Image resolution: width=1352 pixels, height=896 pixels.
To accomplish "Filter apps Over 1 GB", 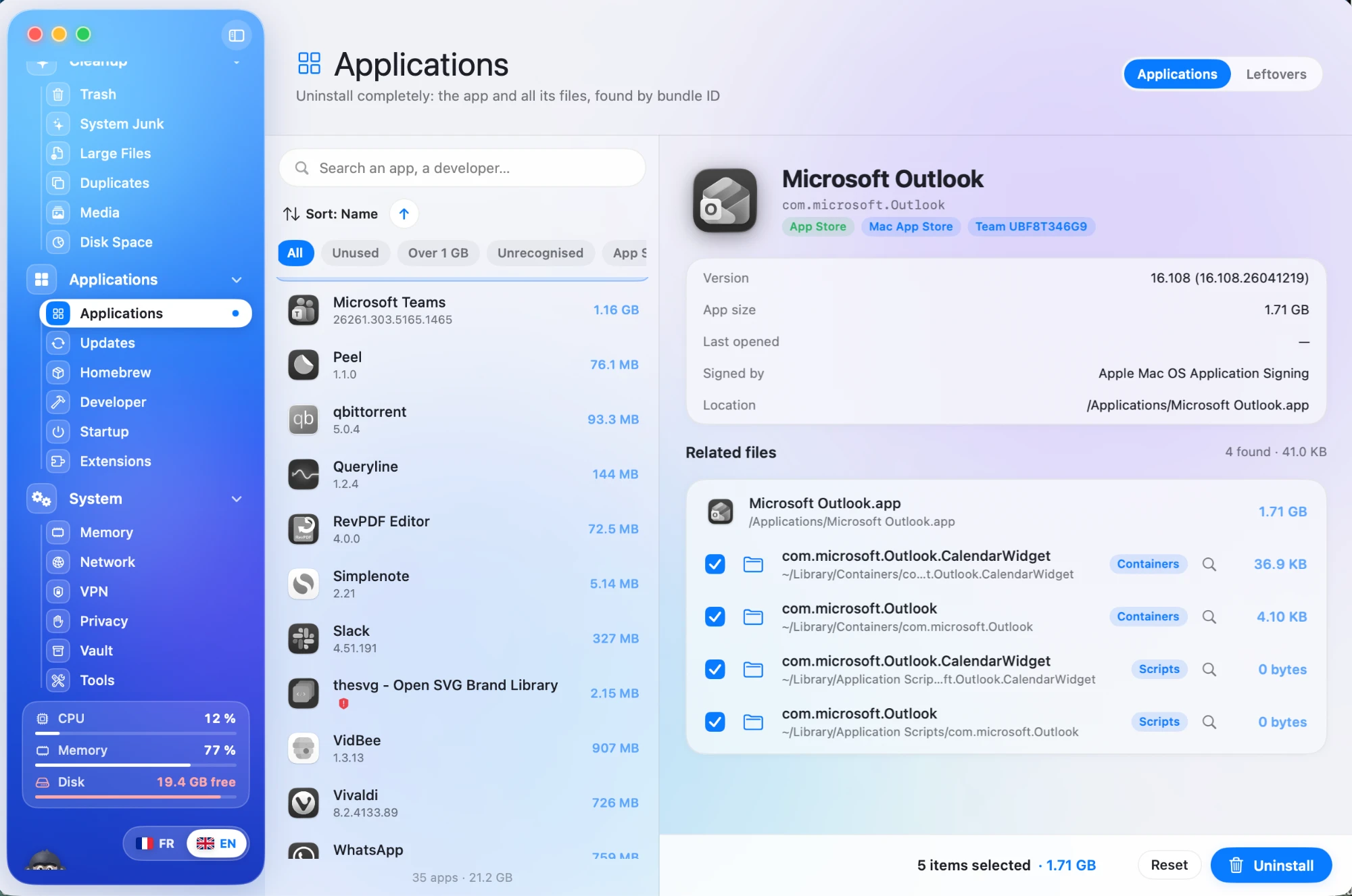I will (x=438, y=253).
